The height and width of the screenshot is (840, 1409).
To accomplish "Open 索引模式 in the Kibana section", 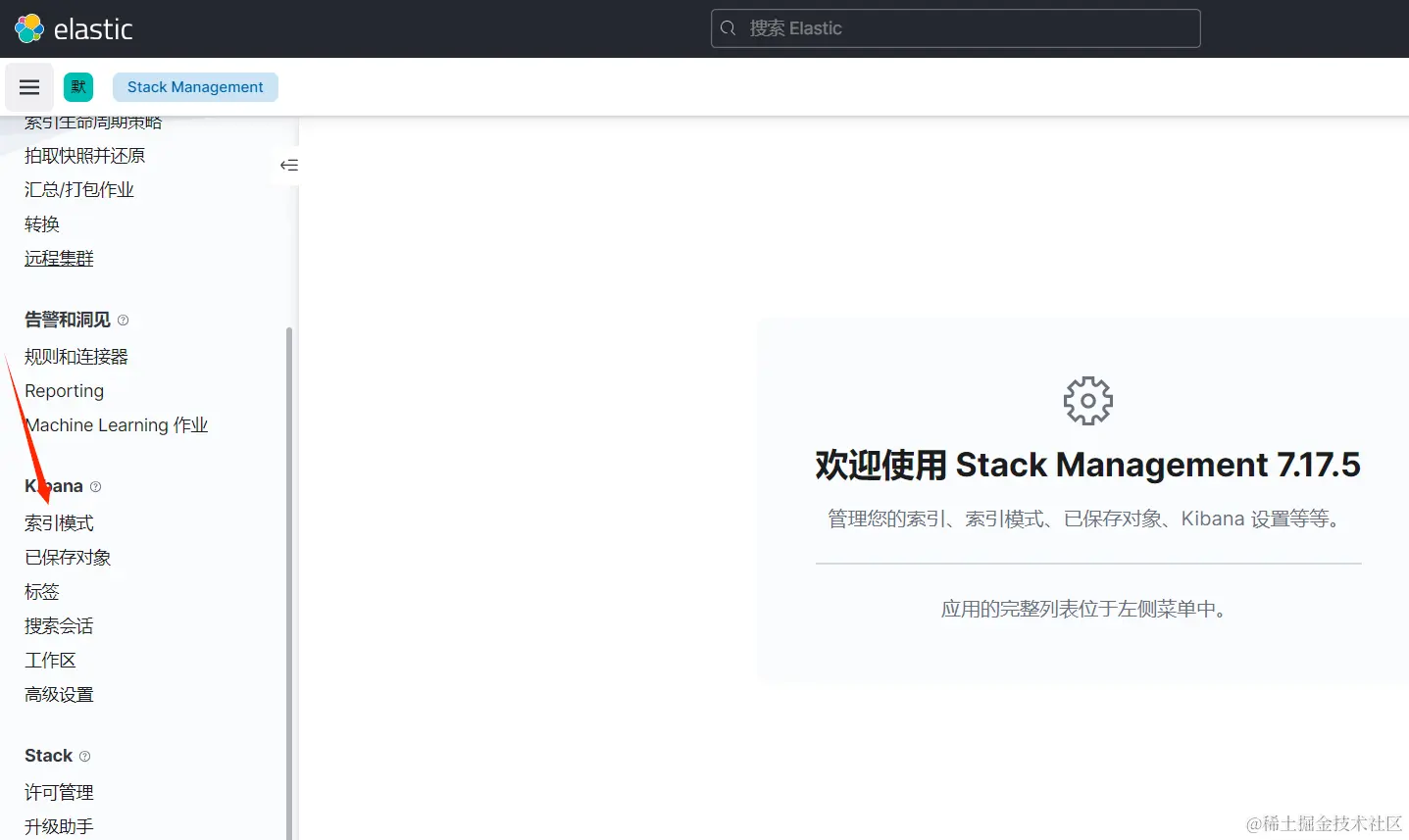I will [x=58, y=522].
